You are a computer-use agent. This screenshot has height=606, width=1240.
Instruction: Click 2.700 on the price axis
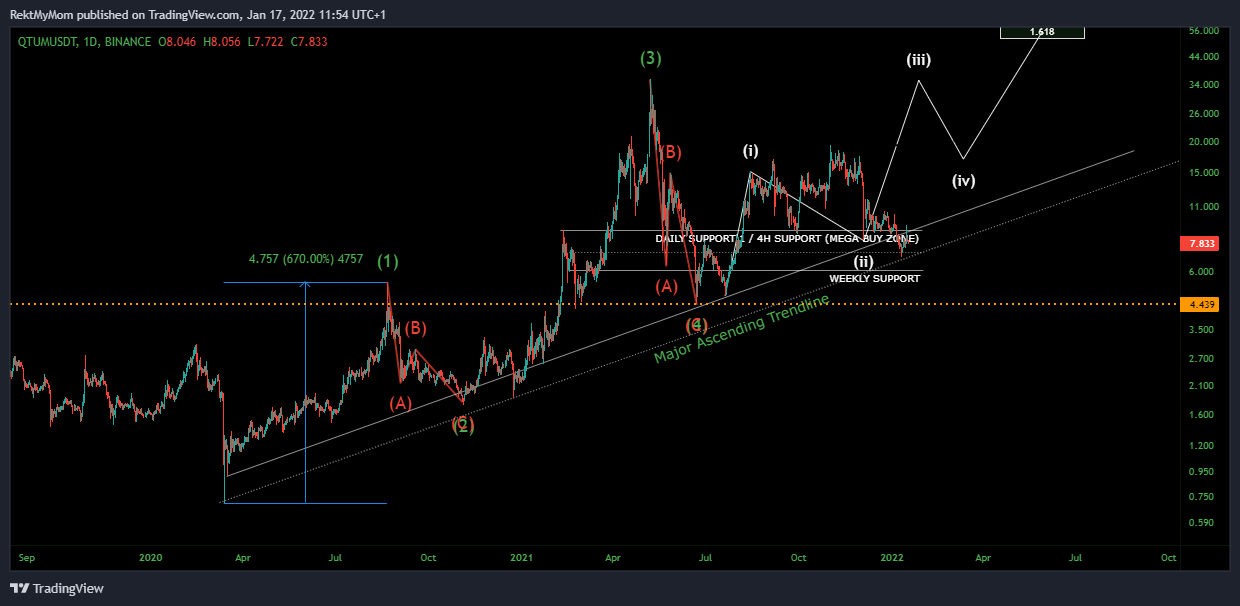(1203, 358)
